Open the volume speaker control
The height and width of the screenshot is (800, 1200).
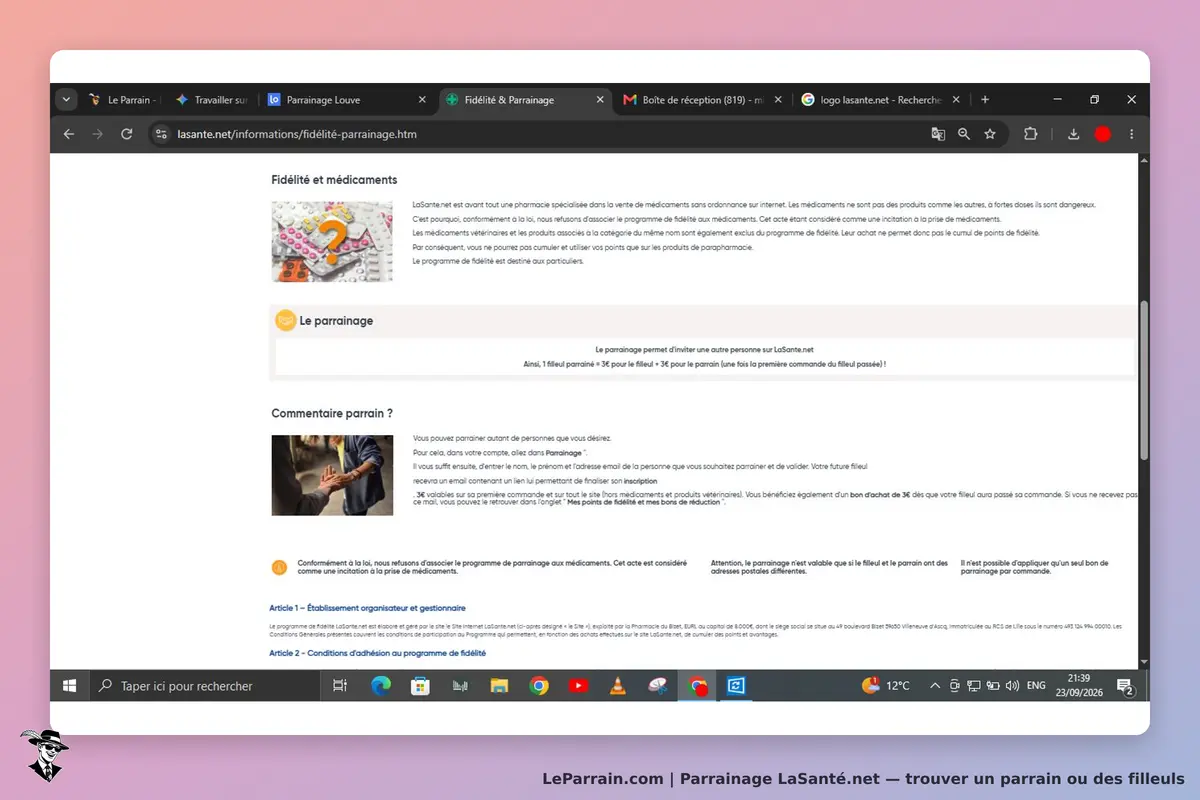click(1012, 686)
